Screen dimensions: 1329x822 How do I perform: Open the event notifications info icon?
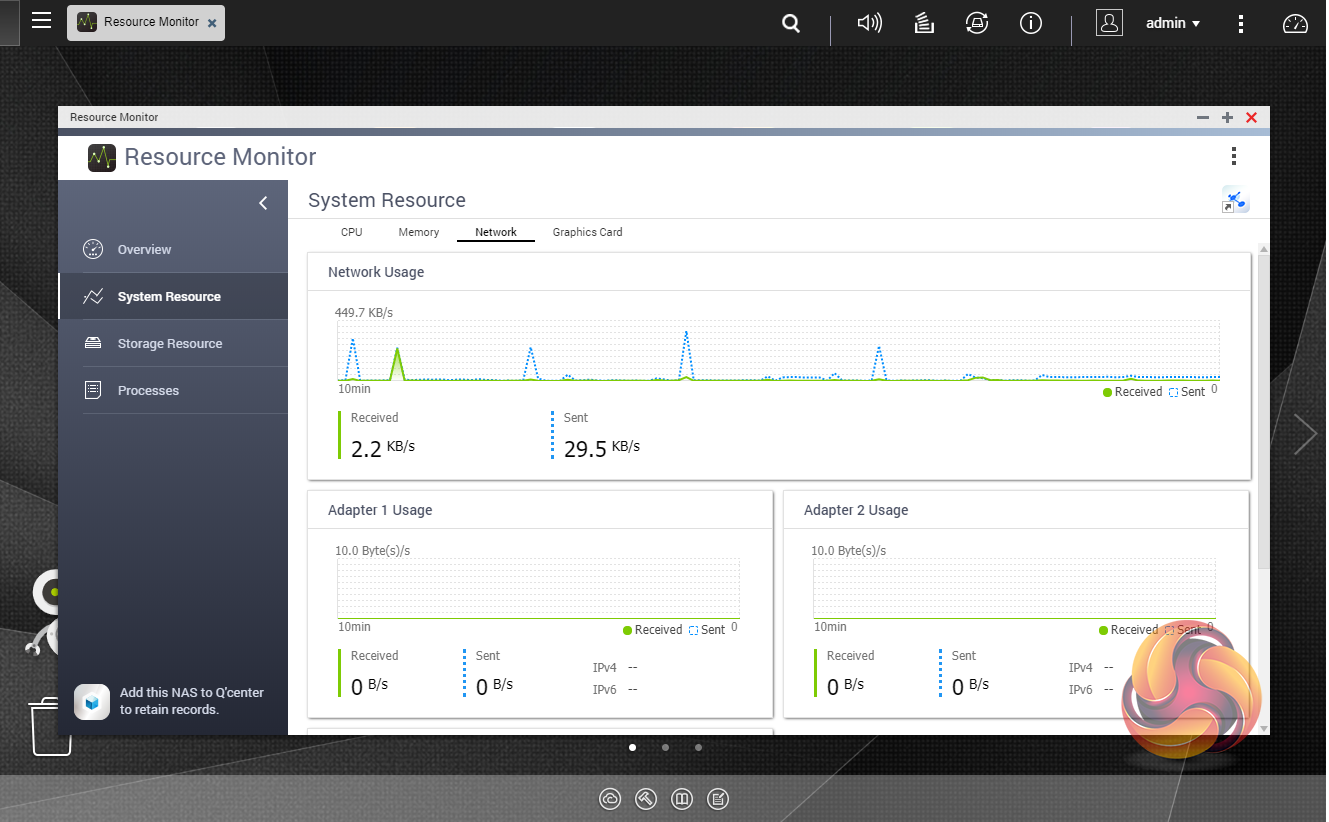(x=1031, y=23)
